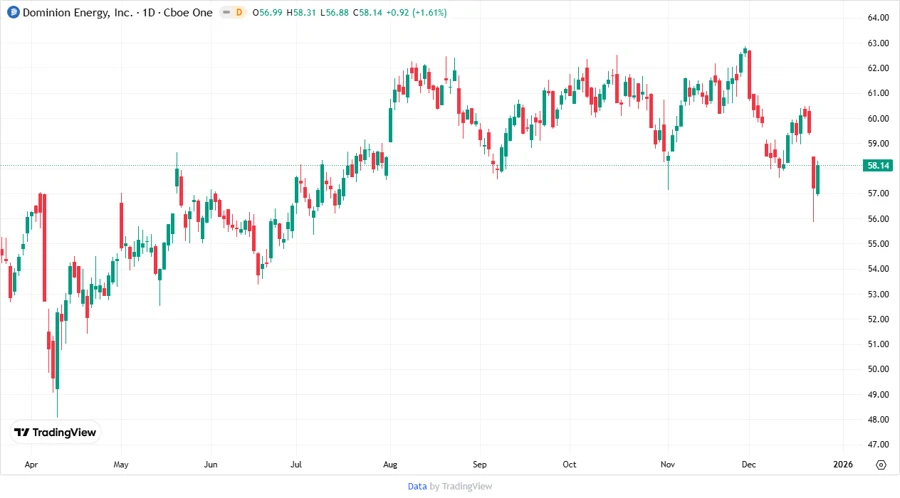Click the 2026 label on time axis

click(843, 464)
